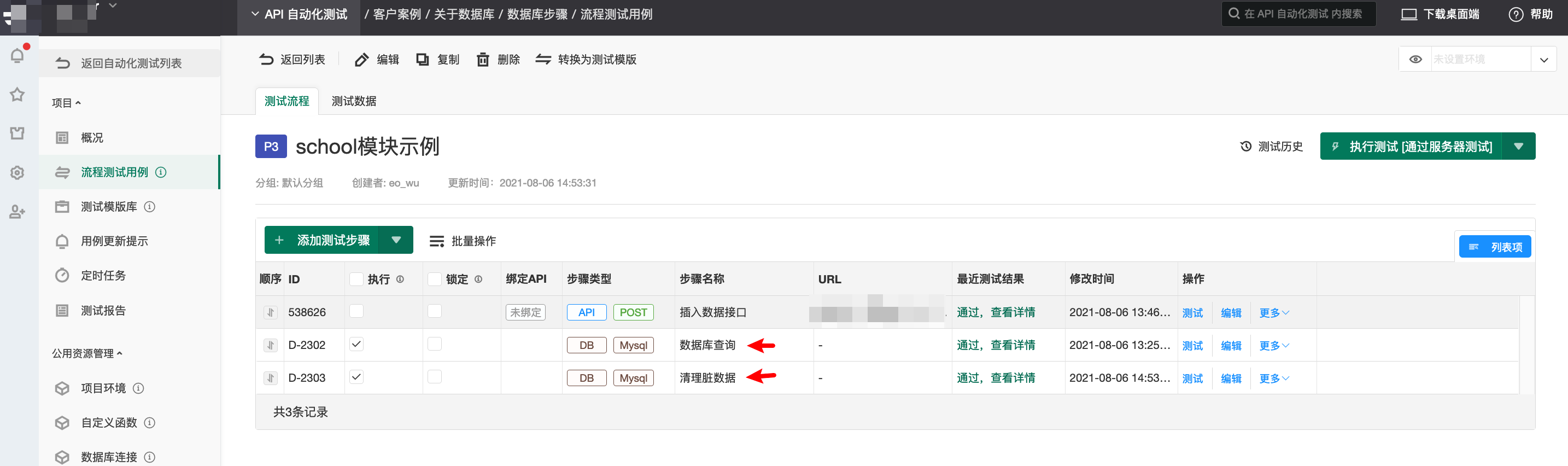Uncheck the 执行 box for row D-2302

point(356,344)
